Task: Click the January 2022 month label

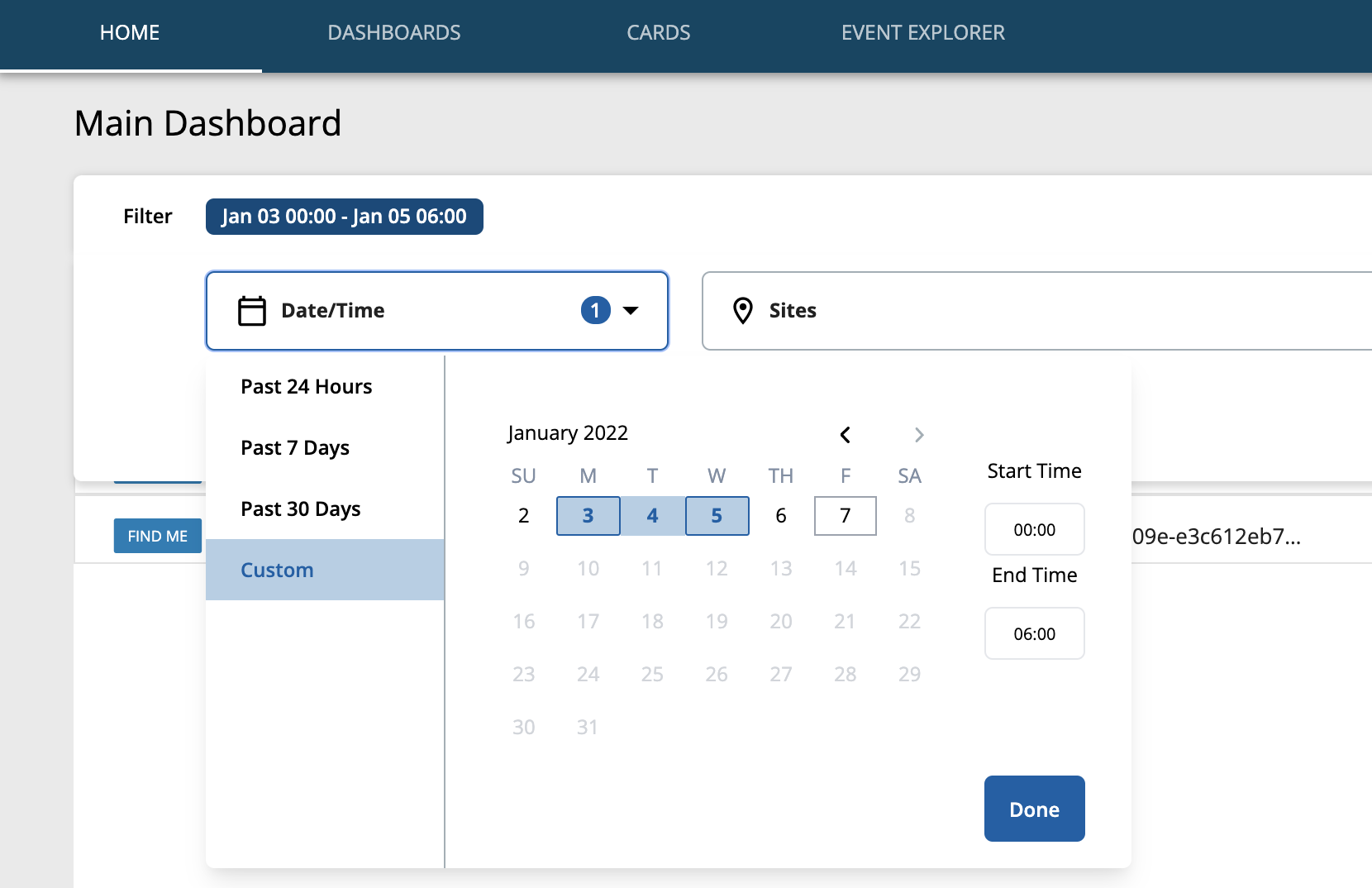Action: (x=568, y=433)
